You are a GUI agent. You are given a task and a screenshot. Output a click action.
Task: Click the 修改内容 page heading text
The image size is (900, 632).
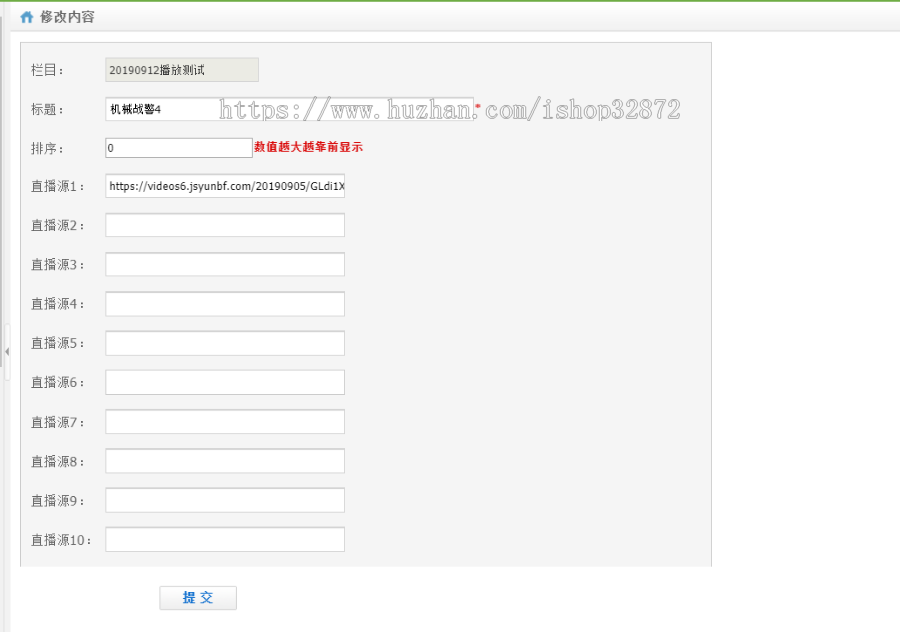[x=67, y=17]
